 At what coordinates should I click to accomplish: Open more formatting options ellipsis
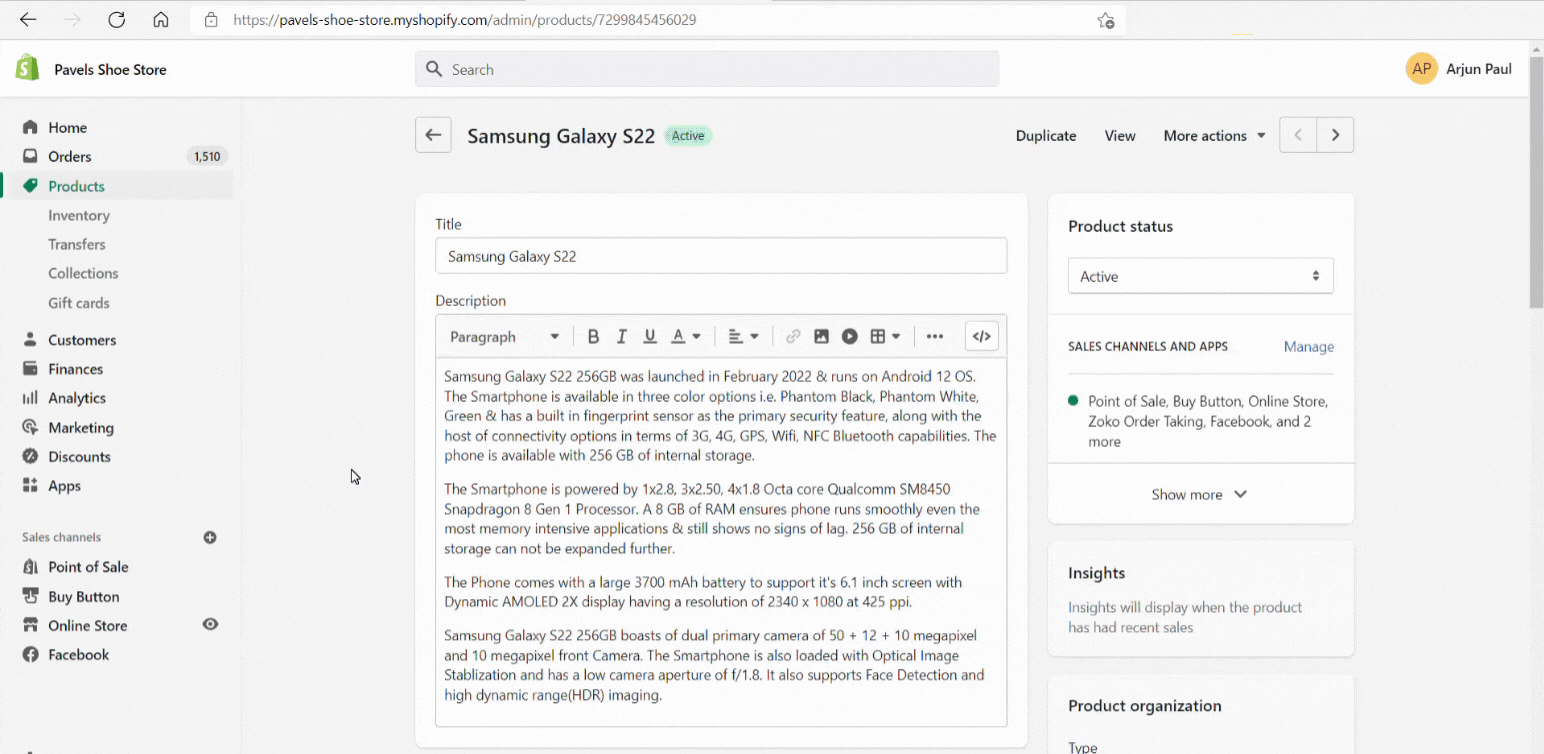tap(935, 337)
